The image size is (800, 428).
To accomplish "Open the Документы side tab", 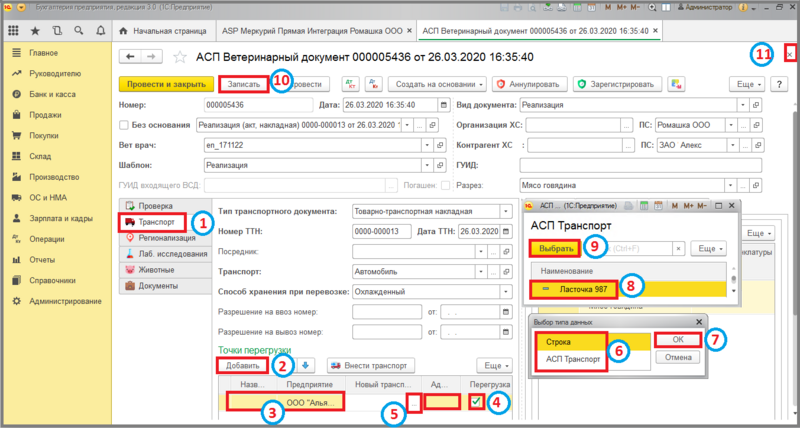I will 165,286.
